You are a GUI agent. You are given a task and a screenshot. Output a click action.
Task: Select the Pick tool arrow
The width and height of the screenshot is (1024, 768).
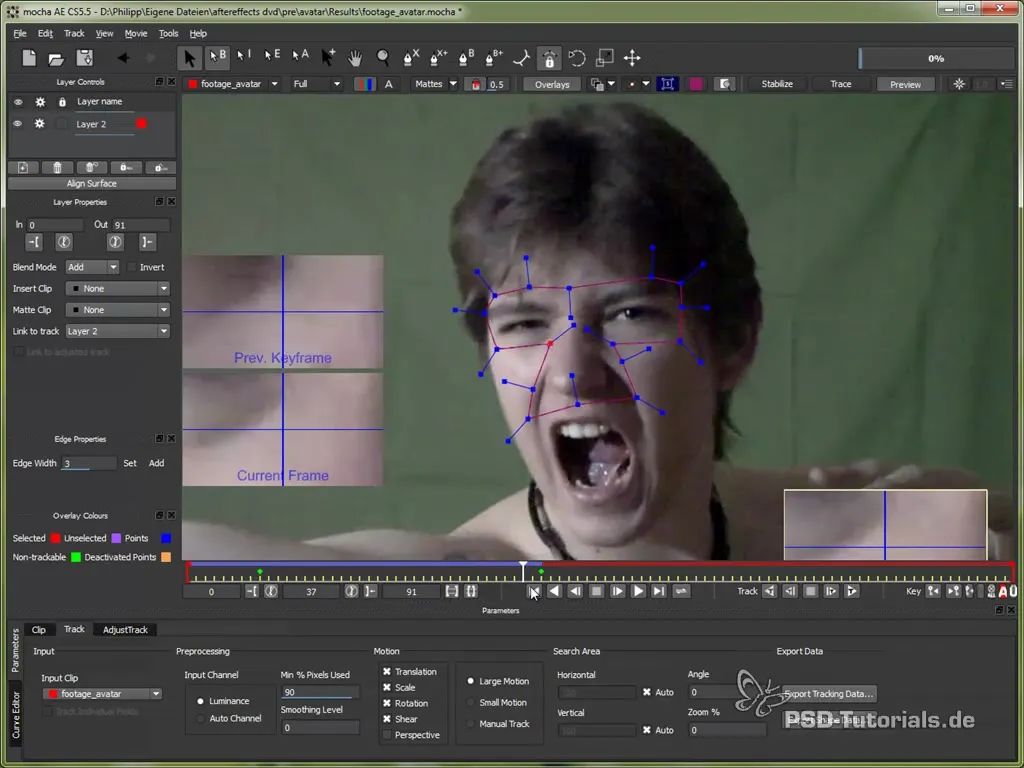[189, 58]
